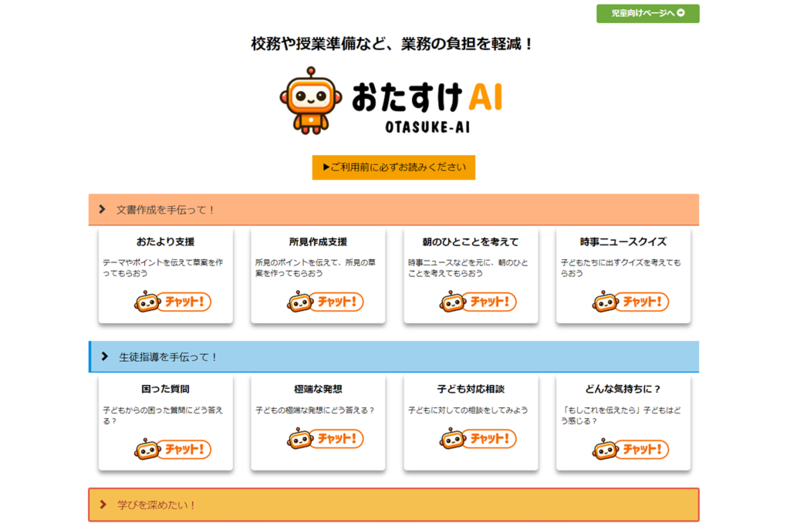
Task: Open the チャット robot icon for 所見作成支援
Action: tap(325, 301)
